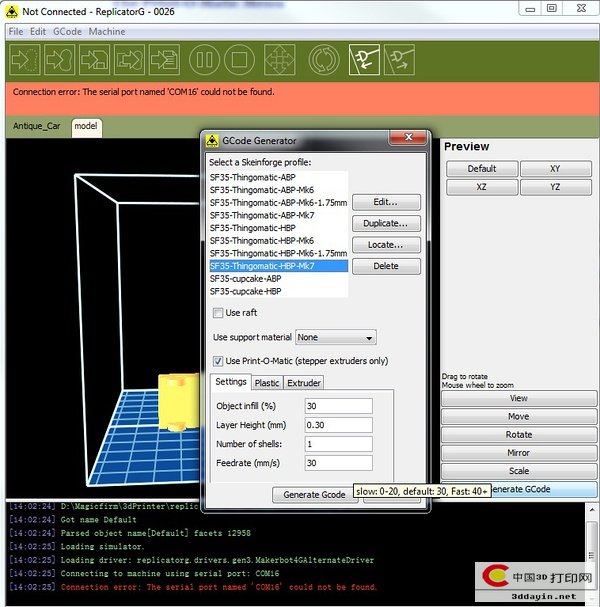Click the Duplicate... profile button

[x=386, y=223]
